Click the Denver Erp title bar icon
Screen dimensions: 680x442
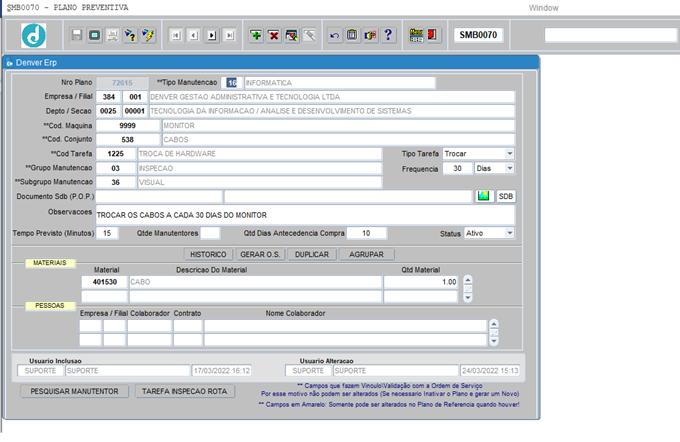click(x=10, y=63)
